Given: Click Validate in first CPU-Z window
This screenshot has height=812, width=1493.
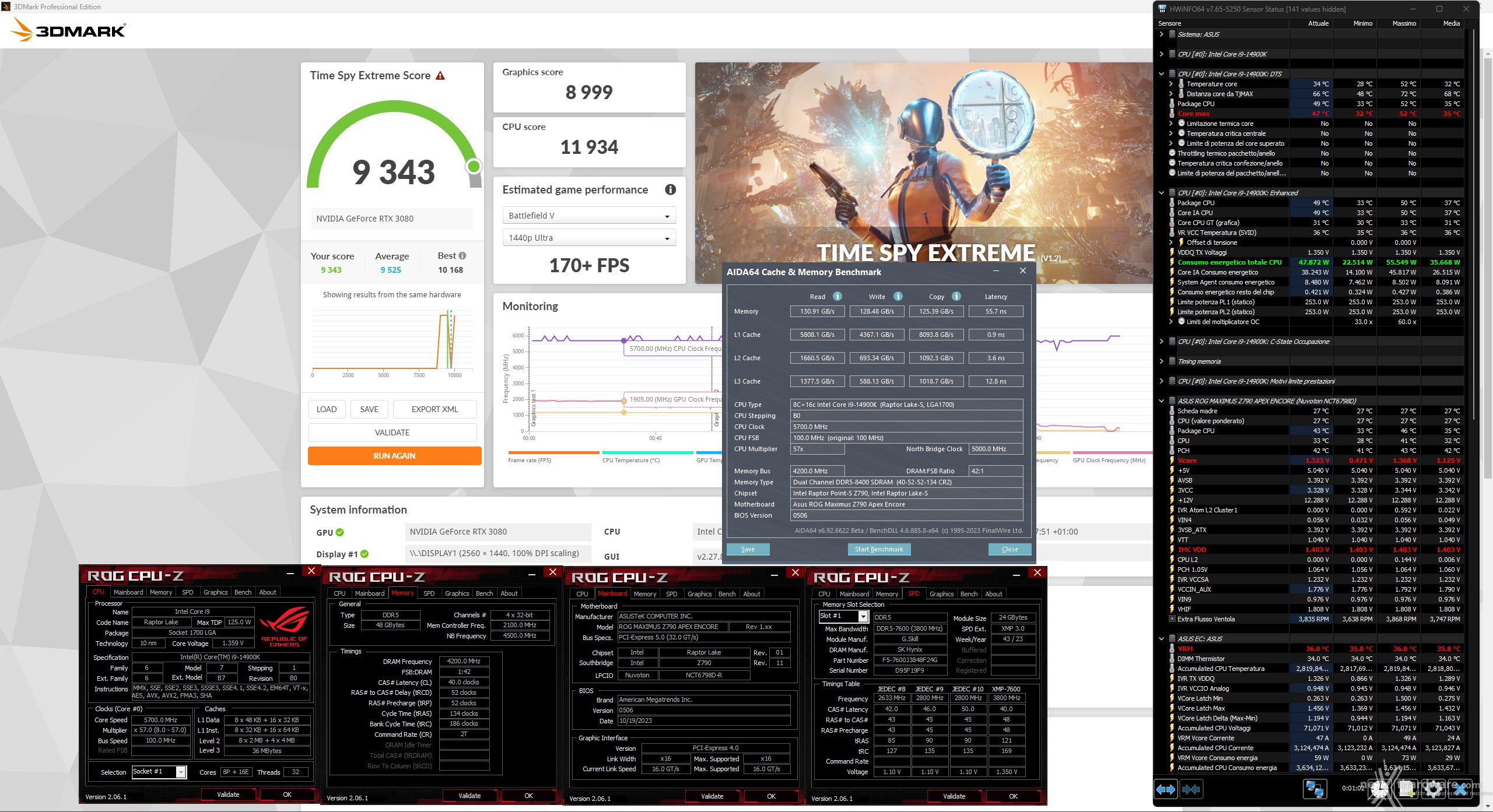Looking at the screenshot, I should click(x=229, y=795).
